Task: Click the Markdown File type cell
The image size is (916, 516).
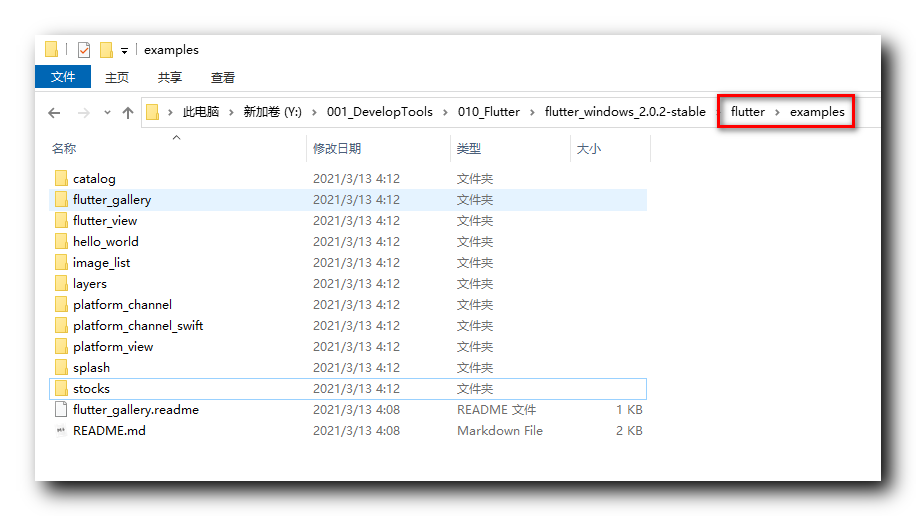Action: point(500,431)
